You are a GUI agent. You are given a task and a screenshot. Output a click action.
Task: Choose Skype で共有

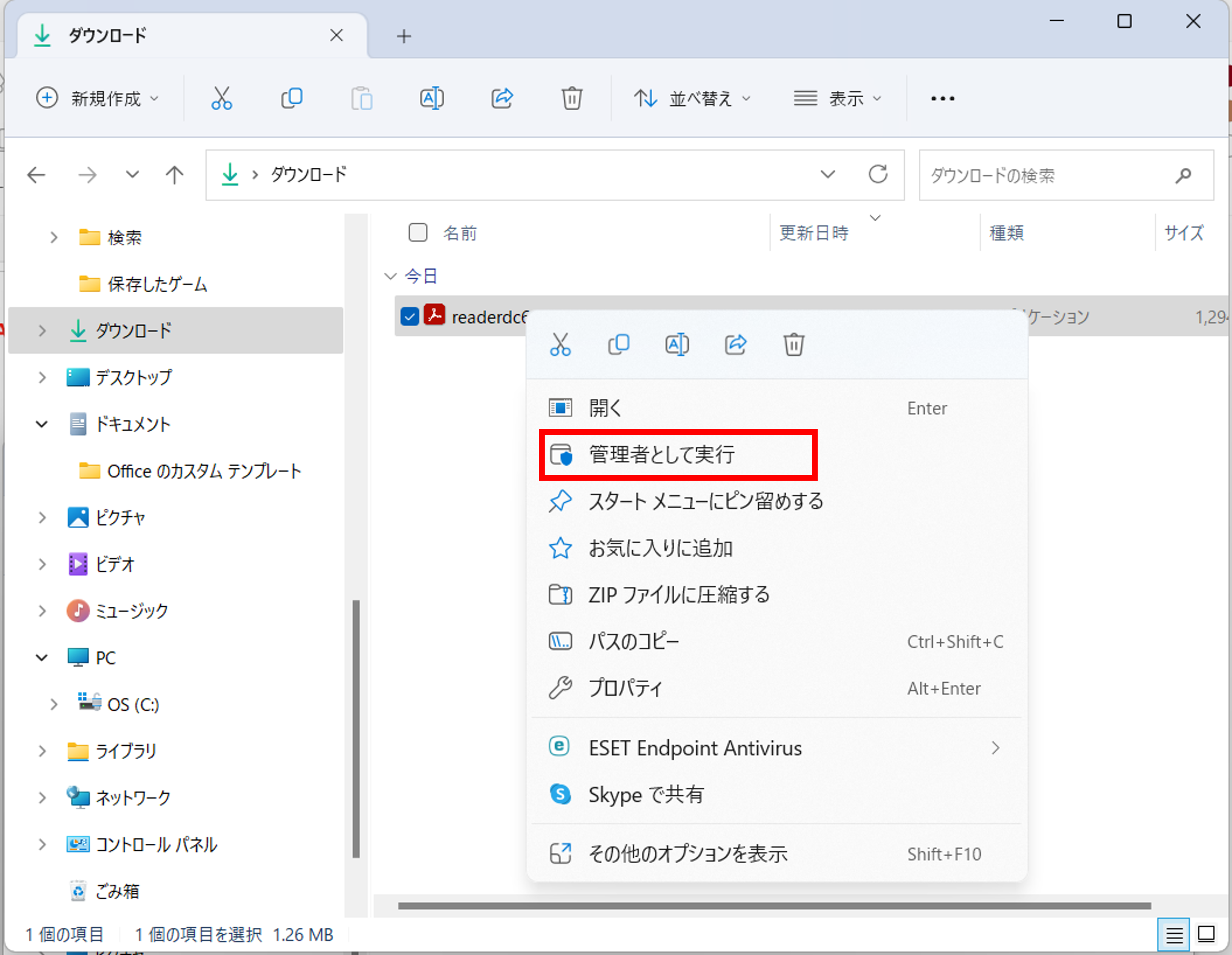pos(777,795)
